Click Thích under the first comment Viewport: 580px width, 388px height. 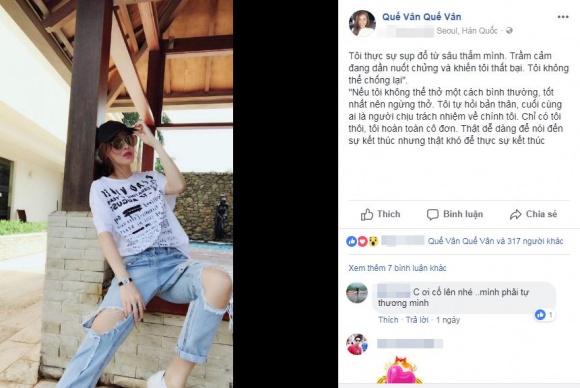[388, 320]
